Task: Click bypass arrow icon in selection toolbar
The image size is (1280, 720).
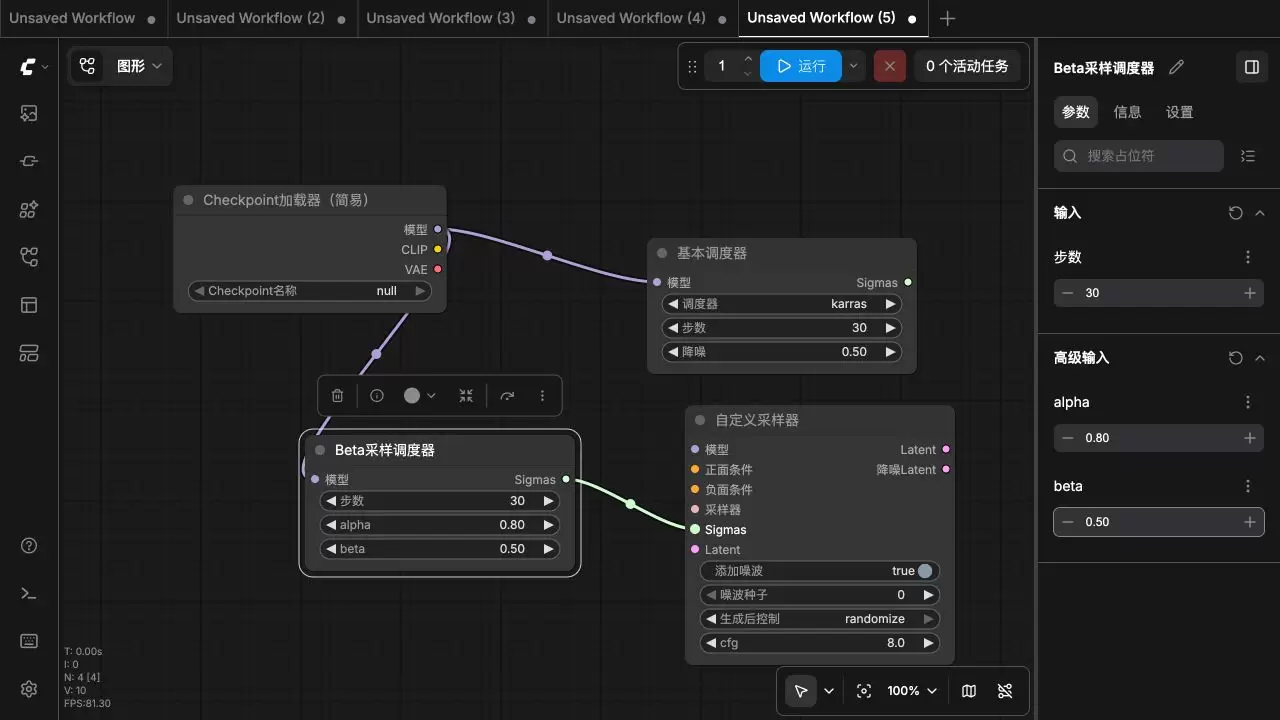Action: [507, 396]
